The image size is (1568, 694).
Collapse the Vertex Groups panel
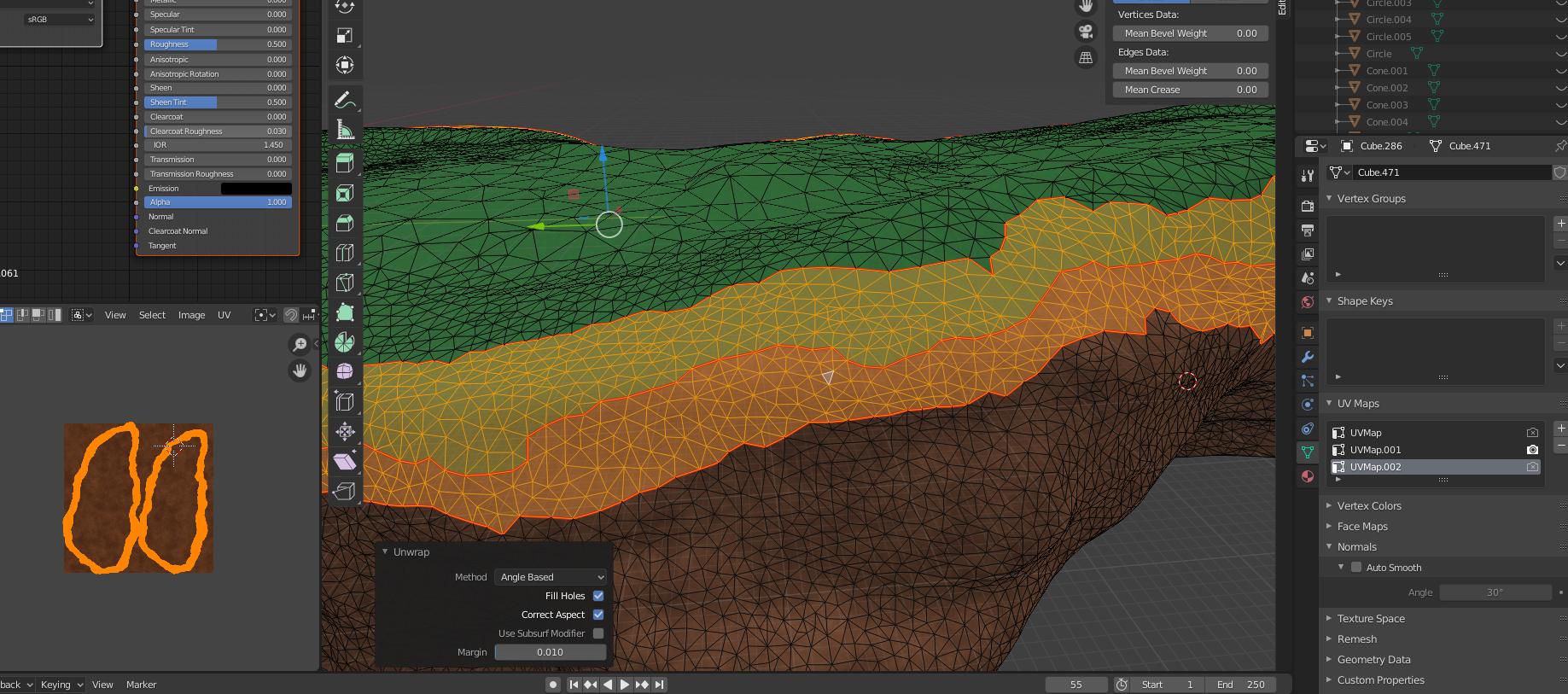(1329, 198)
